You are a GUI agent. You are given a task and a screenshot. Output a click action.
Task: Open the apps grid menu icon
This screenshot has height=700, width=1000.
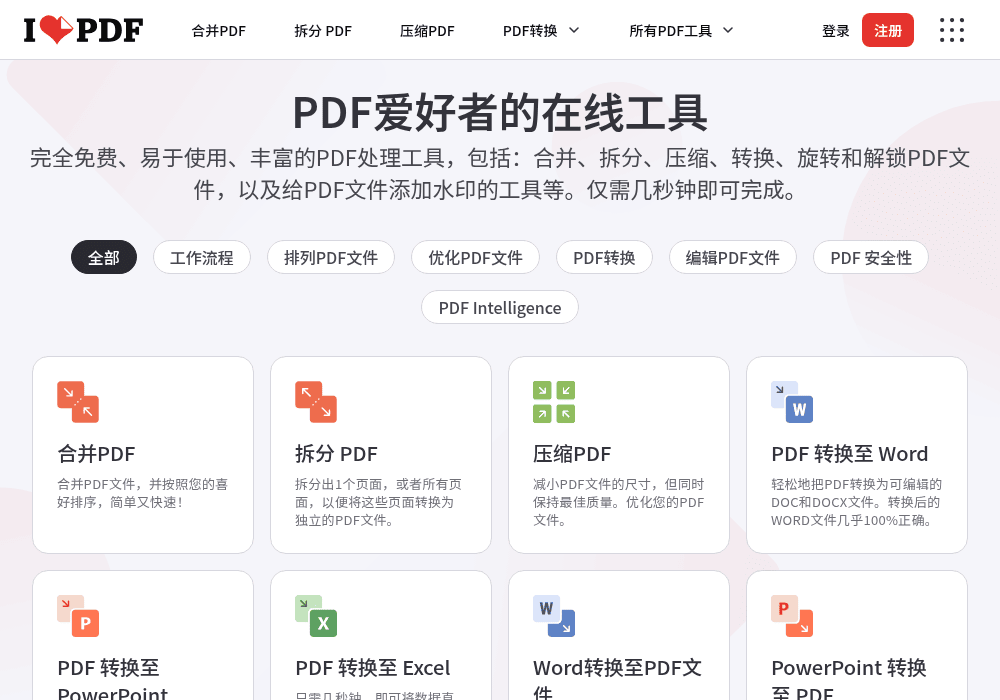click(x=952, y=30)
